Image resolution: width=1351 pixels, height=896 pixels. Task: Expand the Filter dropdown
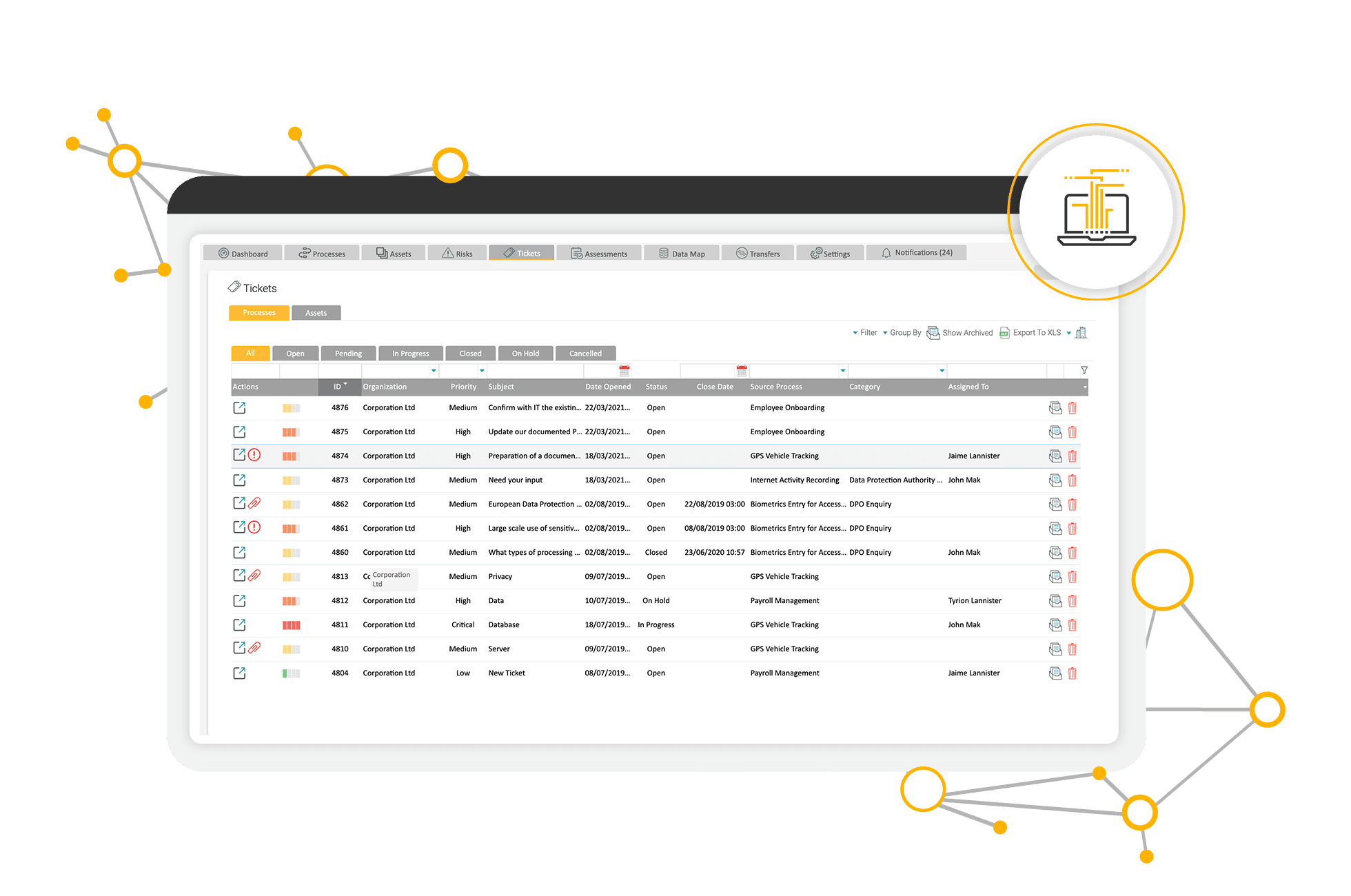(x=864, y=333)
